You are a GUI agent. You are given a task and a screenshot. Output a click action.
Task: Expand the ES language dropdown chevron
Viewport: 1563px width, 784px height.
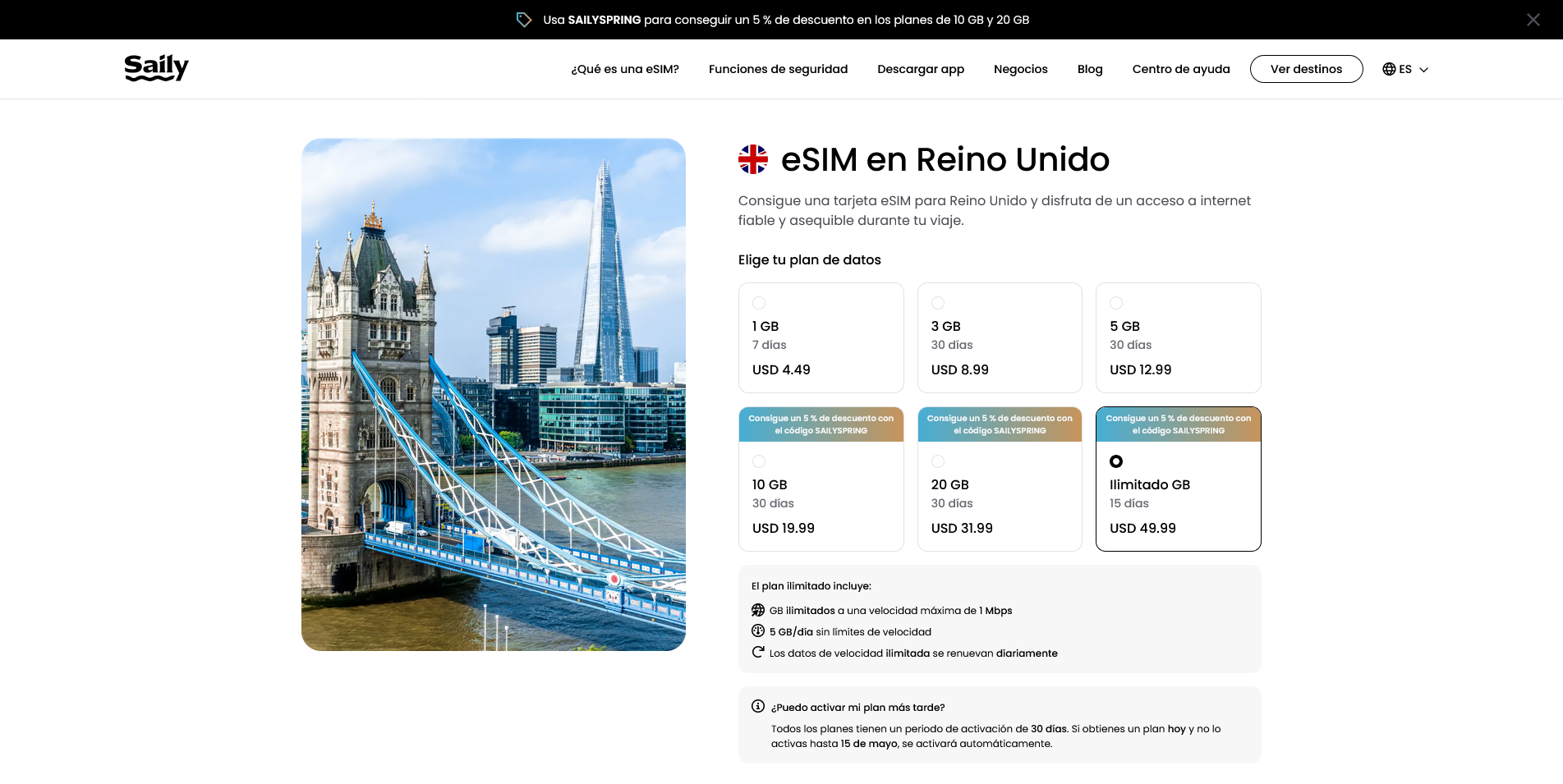click(x=1423, y=70)
